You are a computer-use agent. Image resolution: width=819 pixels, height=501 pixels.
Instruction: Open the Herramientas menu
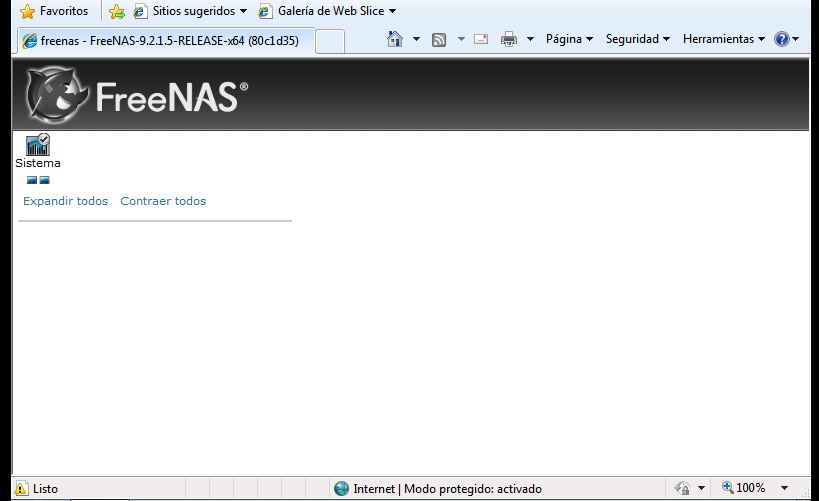pos(723,39)
